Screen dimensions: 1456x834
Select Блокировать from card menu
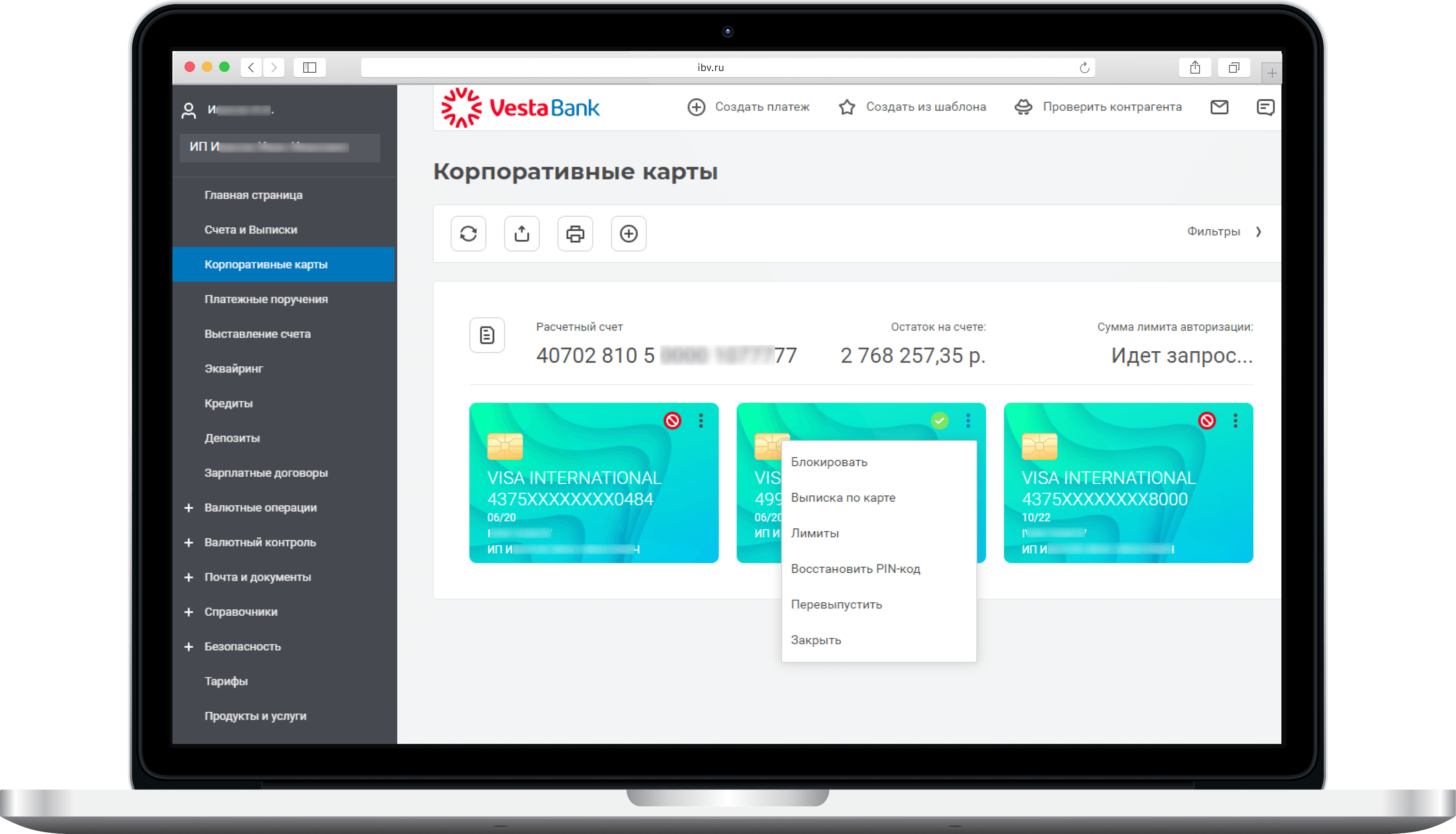[879, 462]
